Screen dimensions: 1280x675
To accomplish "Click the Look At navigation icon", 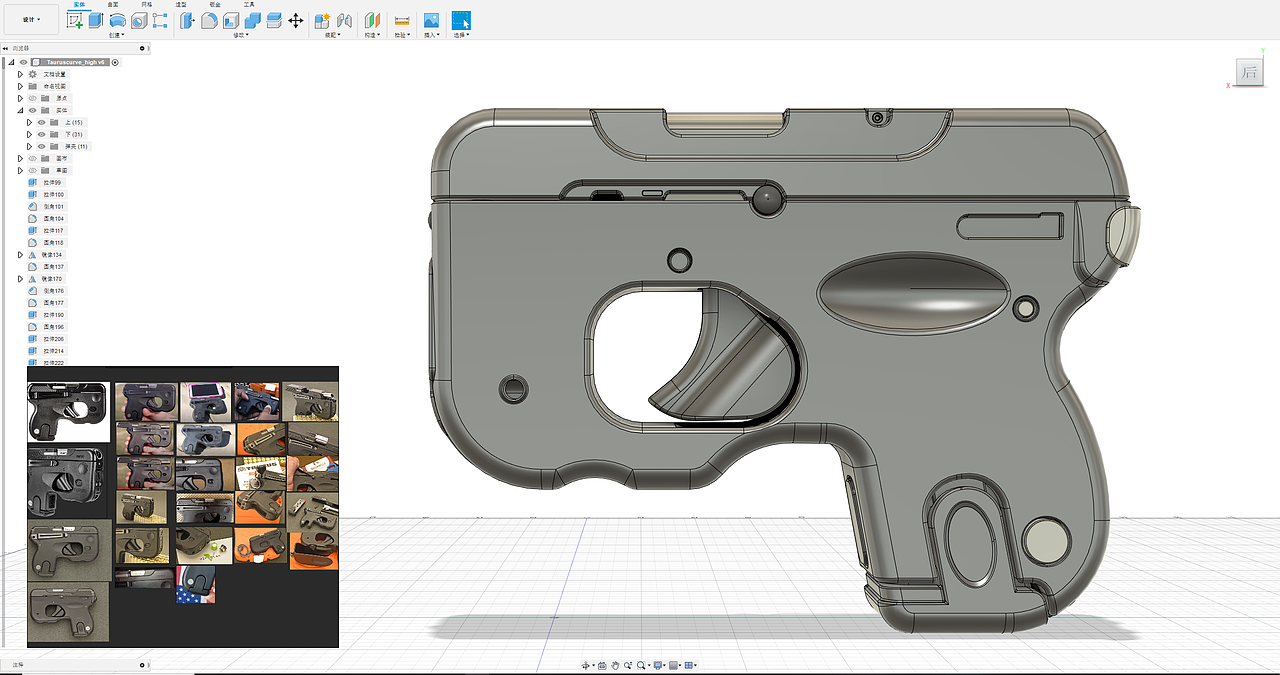I will 602,665.
